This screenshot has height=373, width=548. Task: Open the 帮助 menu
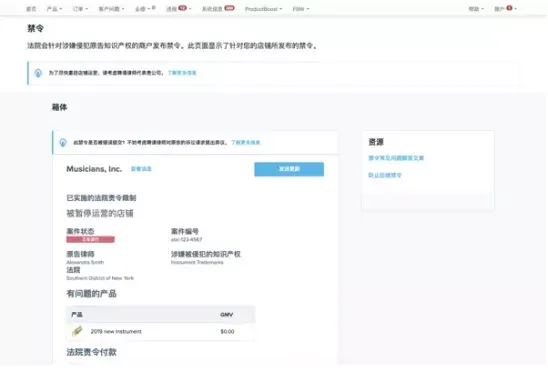476,9
